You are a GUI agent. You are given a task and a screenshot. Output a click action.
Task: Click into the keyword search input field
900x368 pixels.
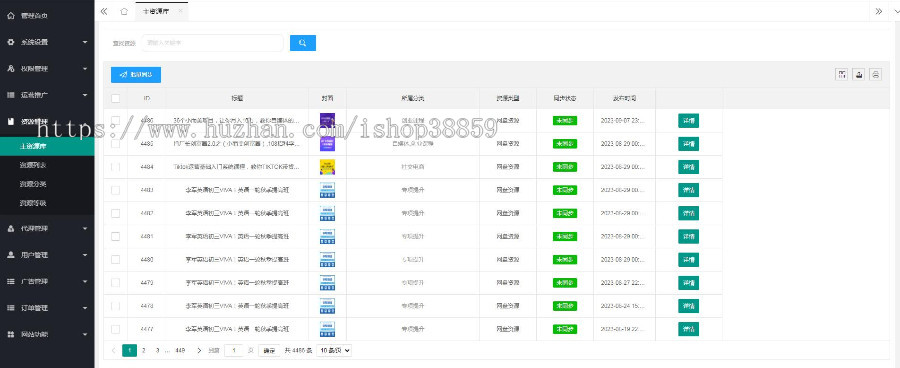pos(212,43)
